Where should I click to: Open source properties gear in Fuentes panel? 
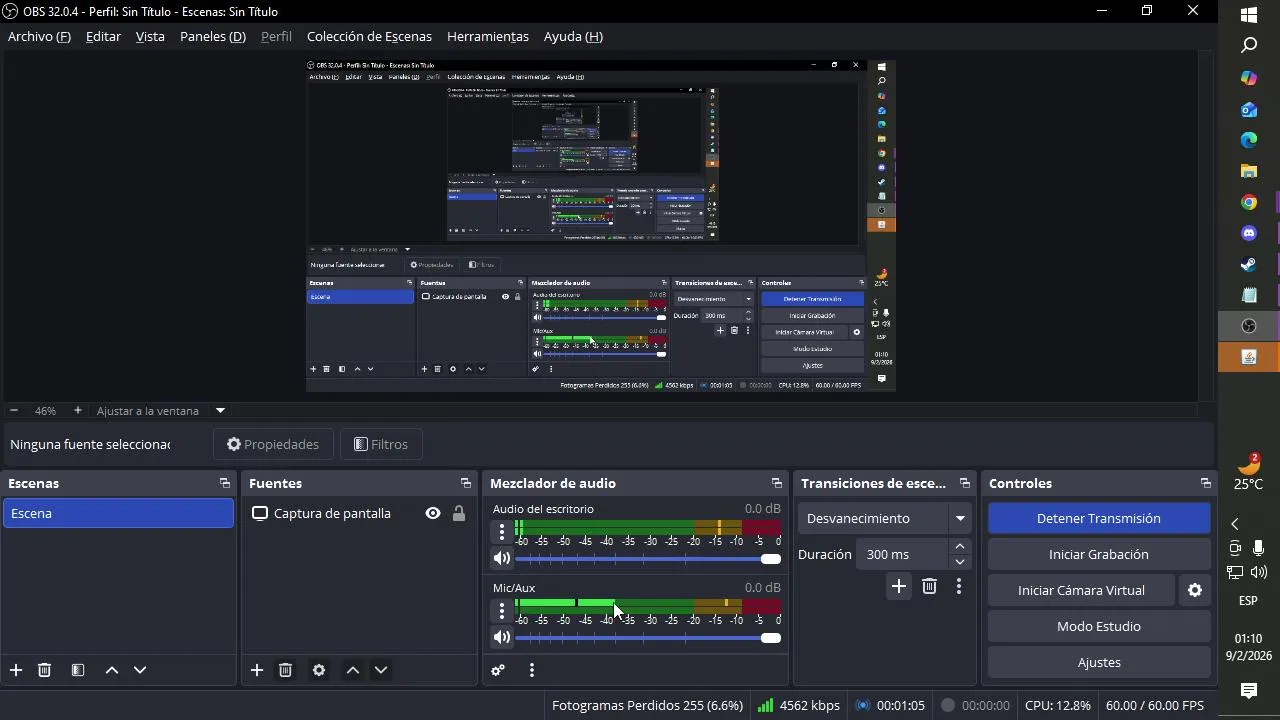click(319, 670)
